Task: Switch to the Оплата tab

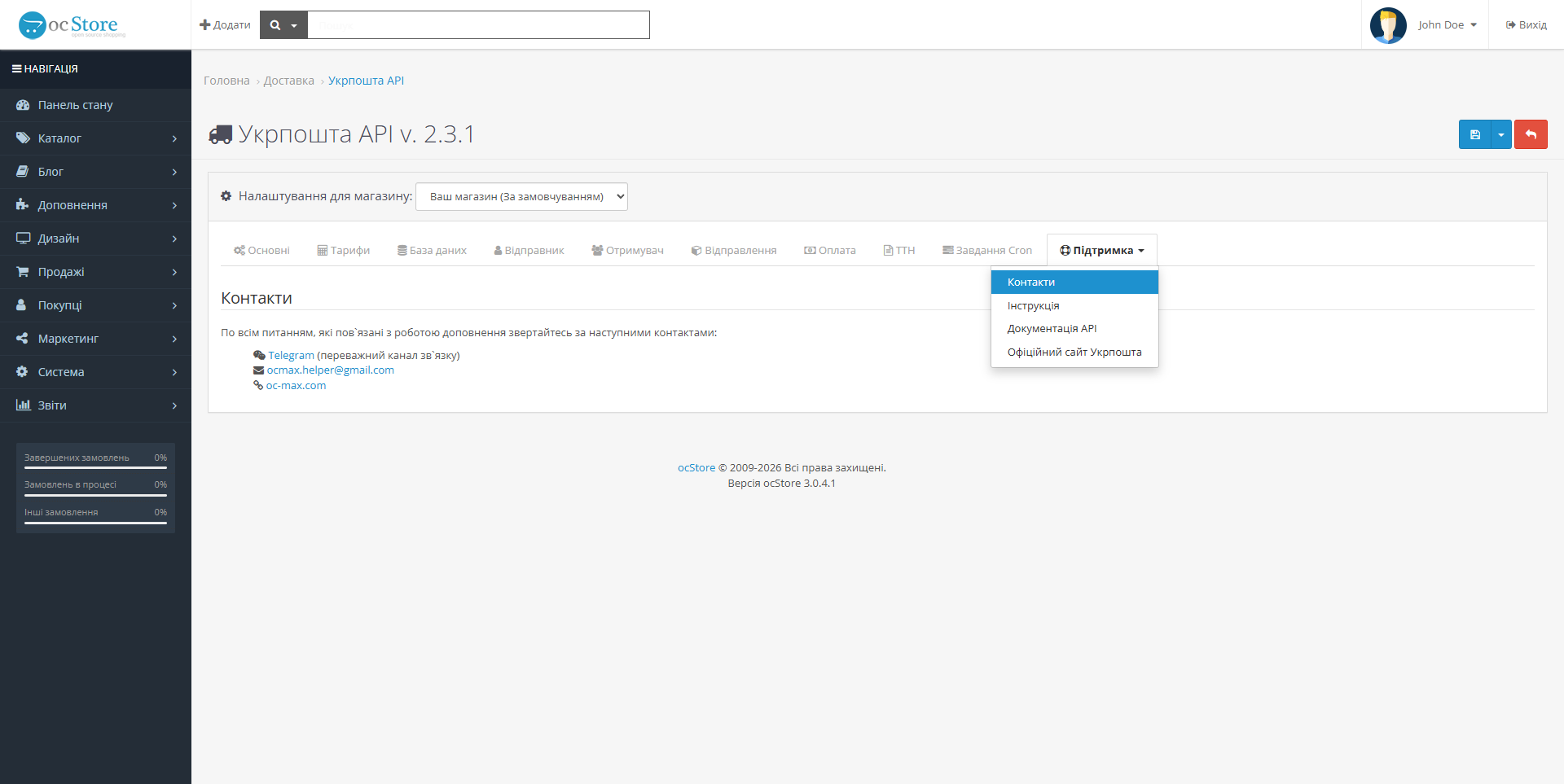Action: coord(830,251)
